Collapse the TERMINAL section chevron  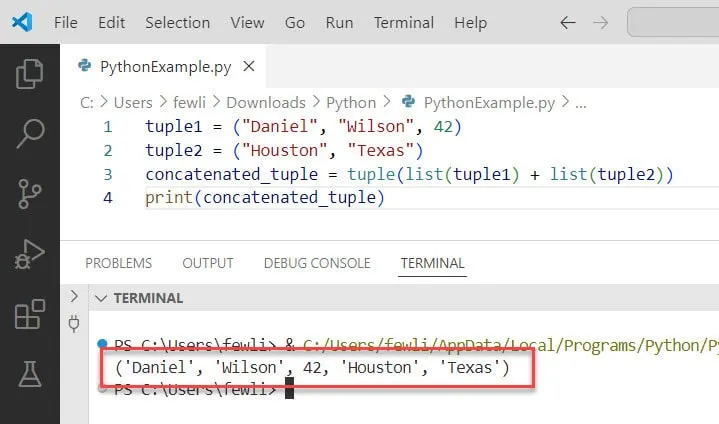tap(101, 298)
